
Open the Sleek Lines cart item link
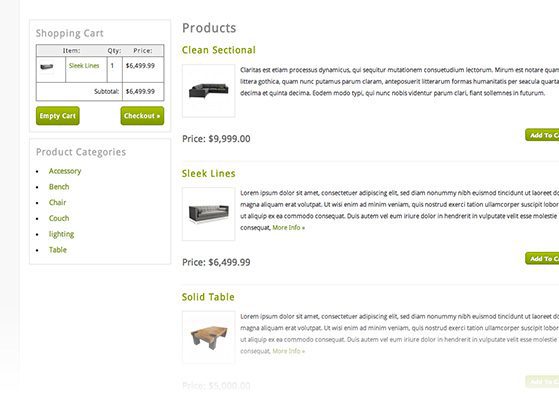pyautogui.click(x=84, y=66)
